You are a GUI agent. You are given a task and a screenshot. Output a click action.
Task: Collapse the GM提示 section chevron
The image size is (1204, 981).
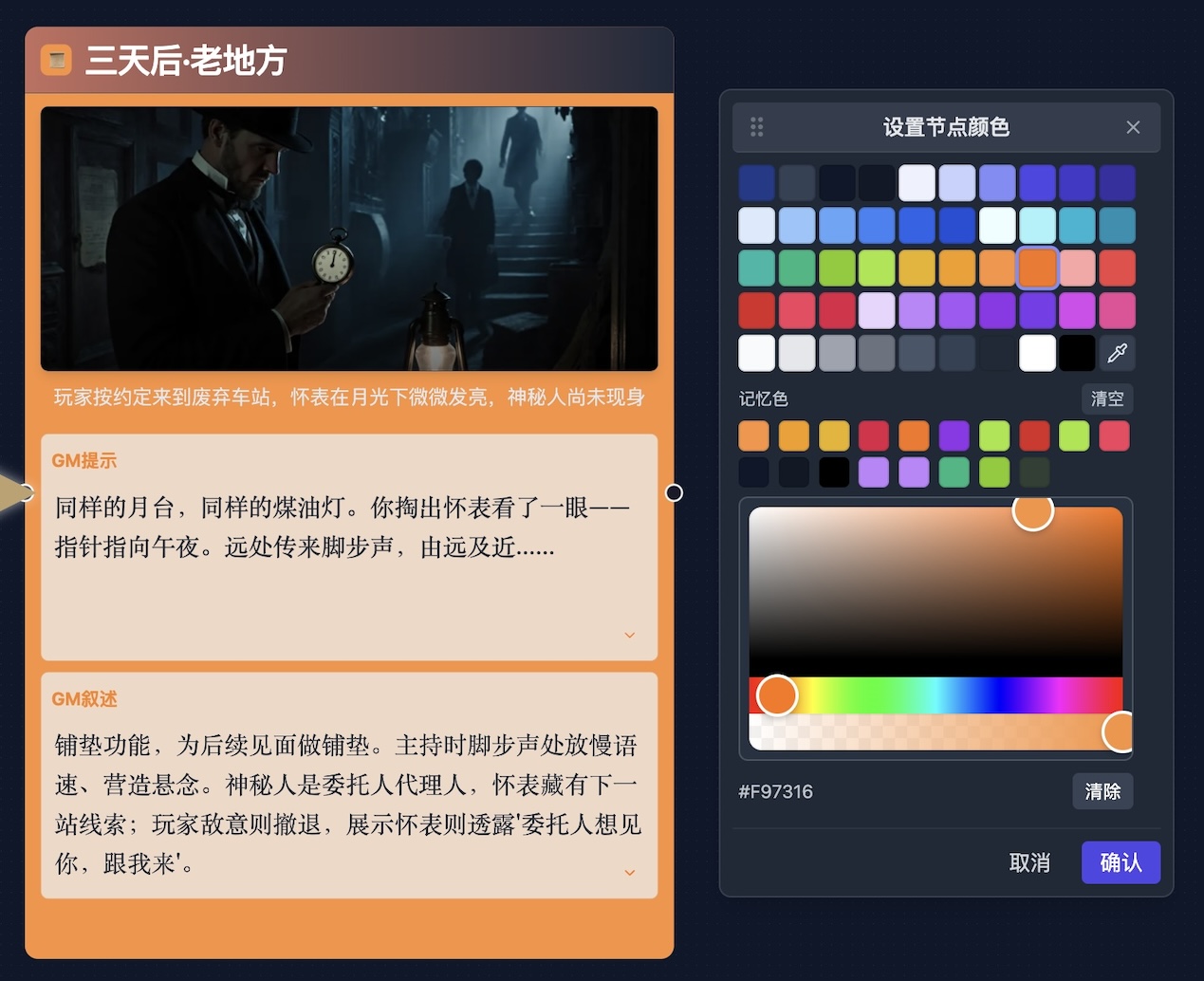(629, 635)
